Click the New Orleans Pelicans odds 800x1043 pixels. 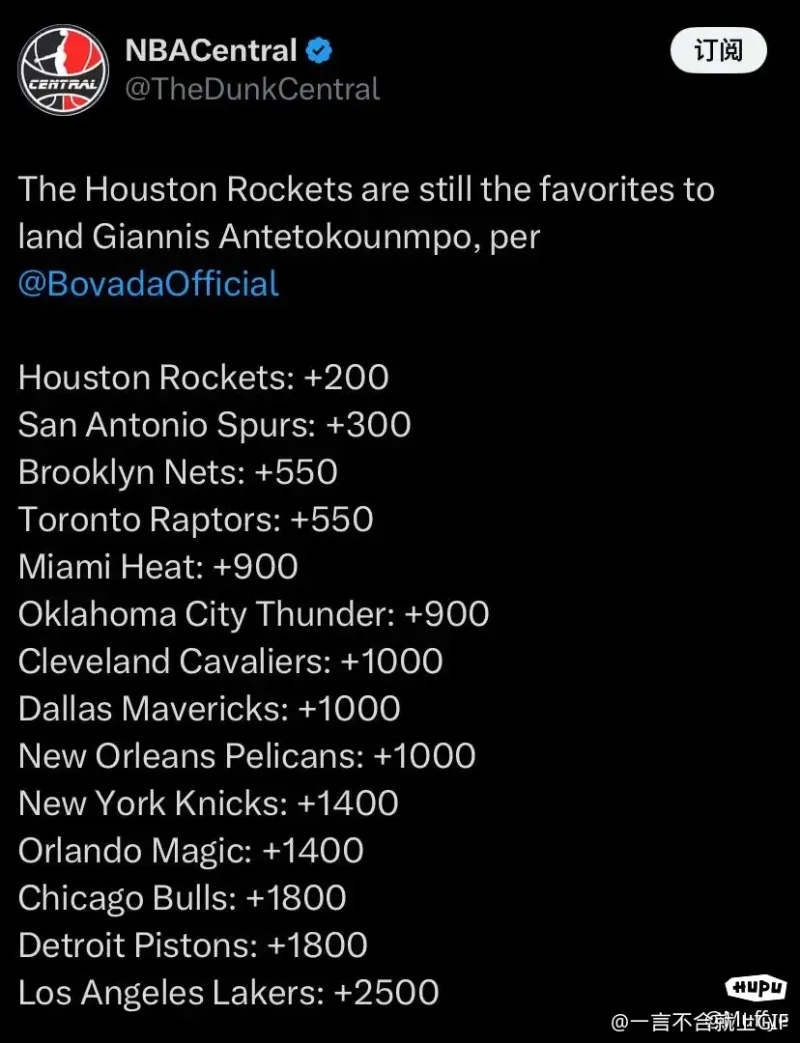pos(247,756)
